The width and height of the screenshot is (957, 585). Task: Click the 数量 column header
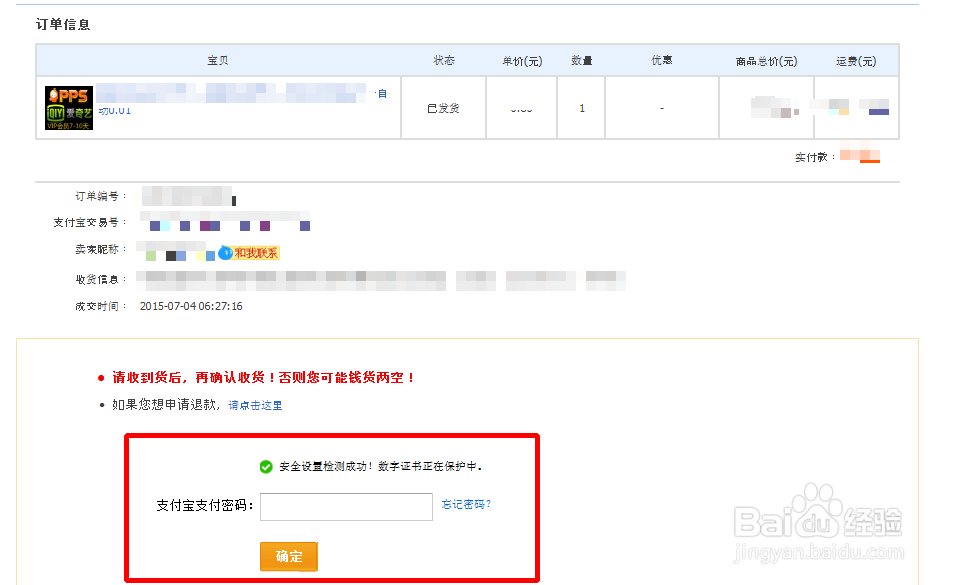pos(581,60)
